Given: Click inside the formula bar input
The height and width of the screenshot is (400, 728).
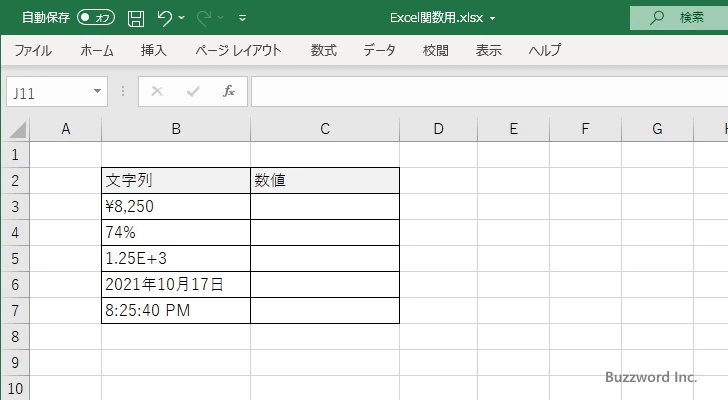Looking at the screenshot, I should pos(489,92).
